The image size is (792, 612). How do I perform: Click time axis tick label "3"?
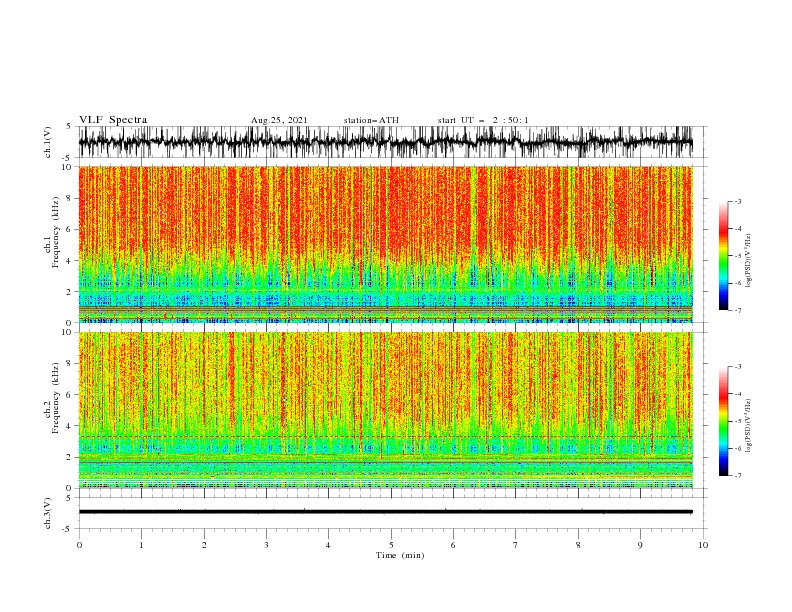(x=266, y=545)
